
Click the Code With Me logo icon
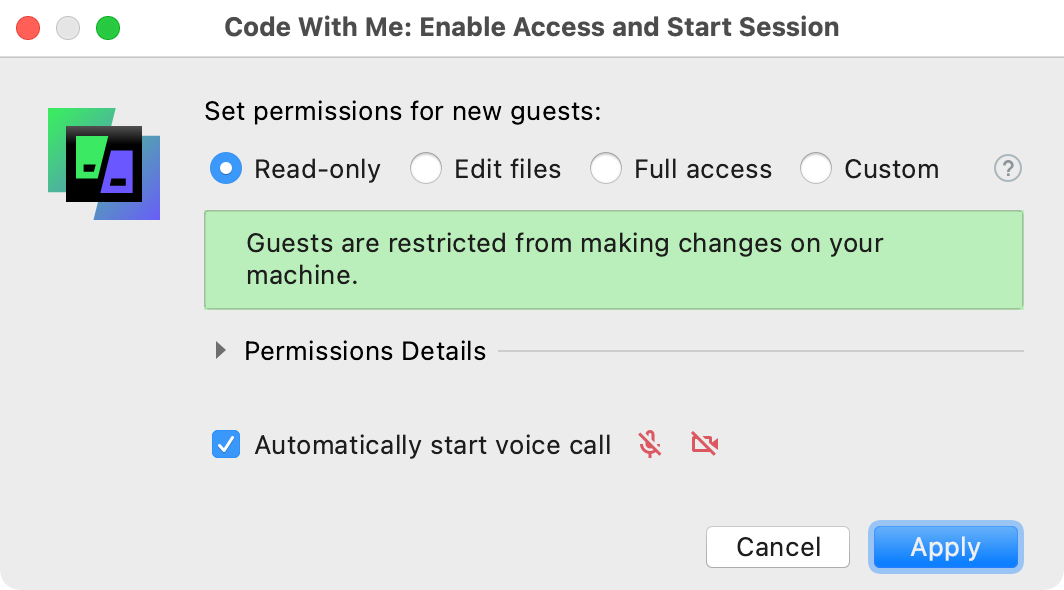[x=104, y=164]
